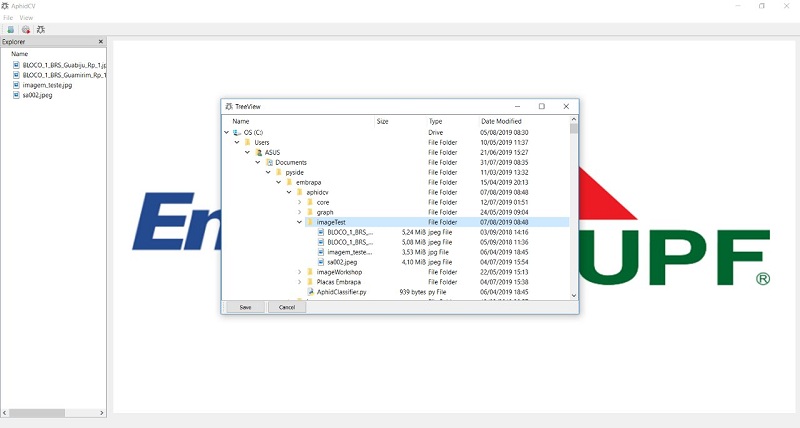Collapse the pyside folder
The image size is (800, 428).
coord(268,172)
